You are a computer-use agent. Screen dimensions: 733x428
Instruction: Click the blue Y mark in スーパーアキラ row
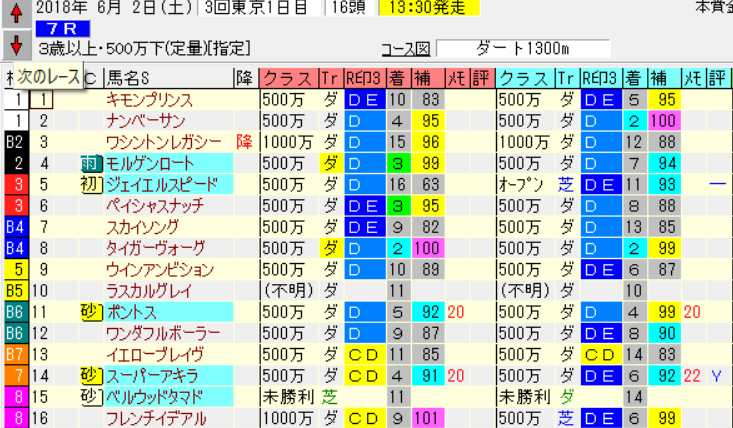click(x=717, y=376)
